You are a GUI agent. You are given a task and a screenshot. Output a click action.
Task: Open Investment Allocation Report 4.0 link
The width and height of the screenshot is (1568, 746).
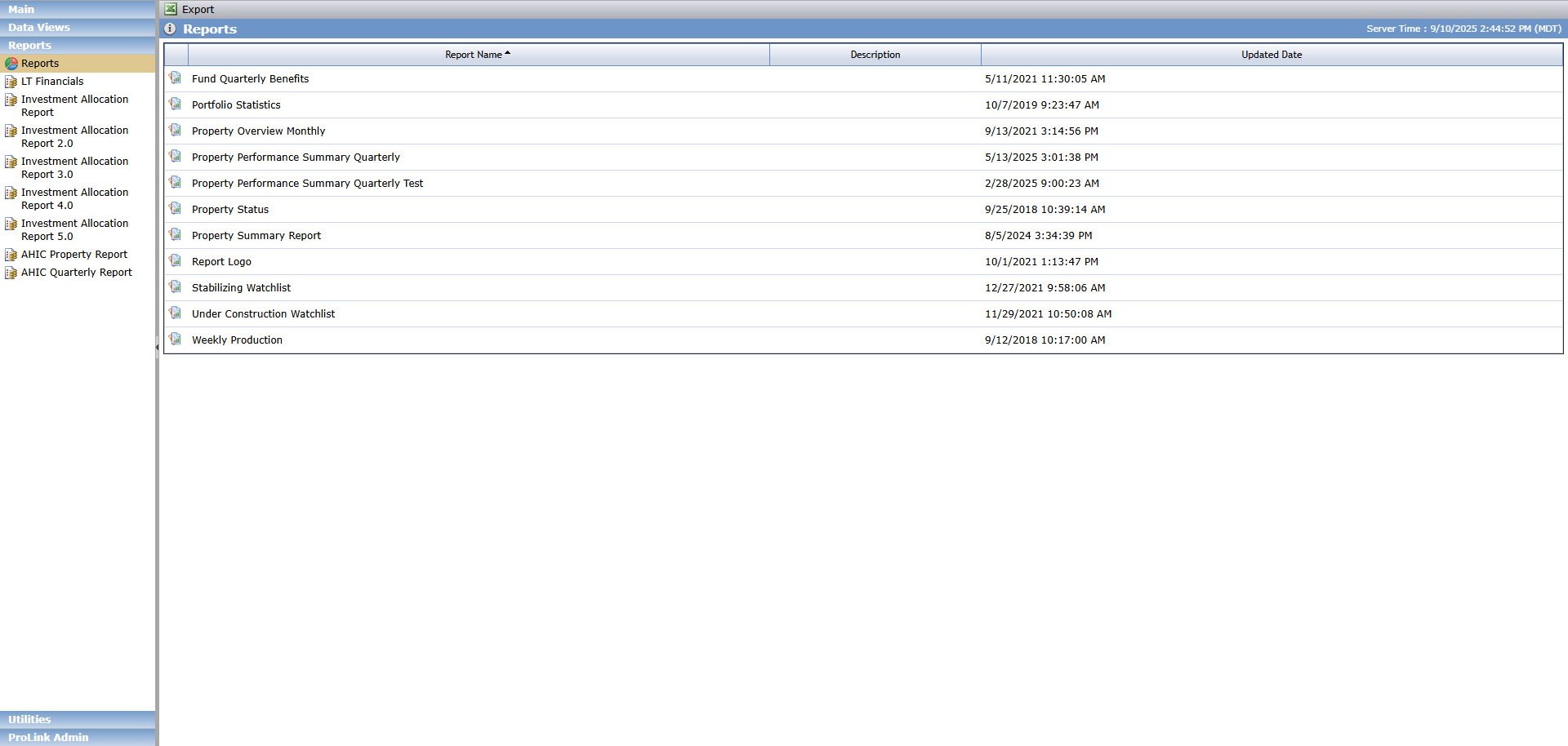point(74,199)
